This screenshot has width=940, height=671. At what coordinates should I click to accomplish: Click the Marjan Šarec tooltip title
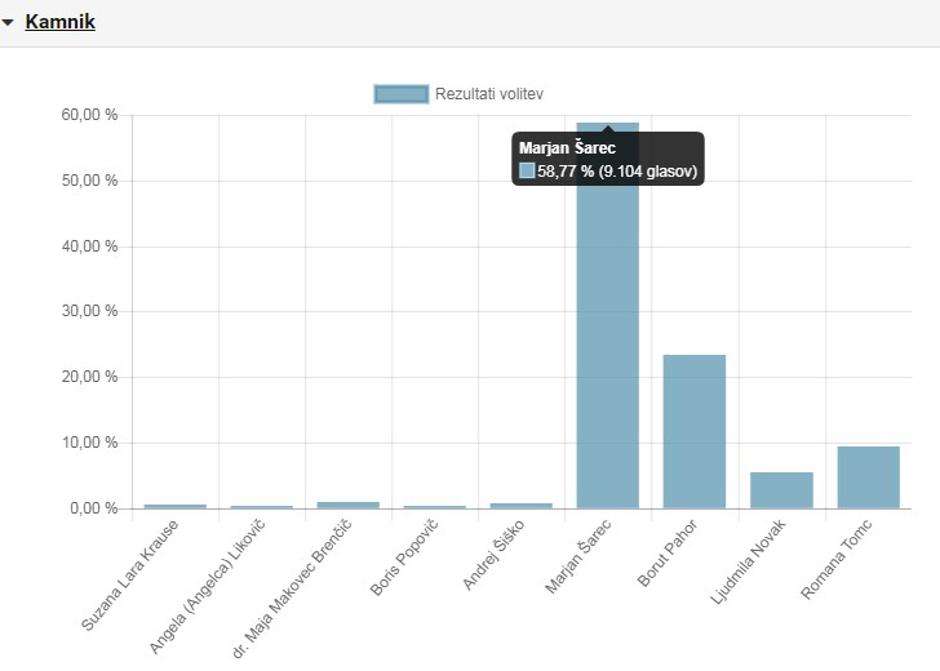click(567, 148)
